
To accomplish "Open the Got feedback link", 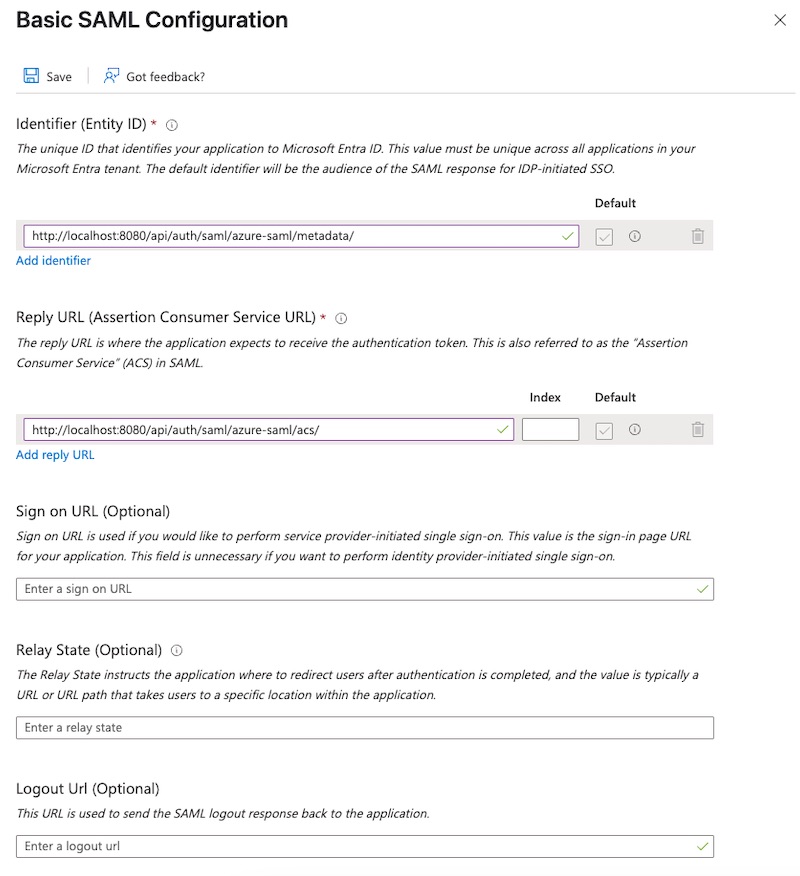I will tap(154, 76).
